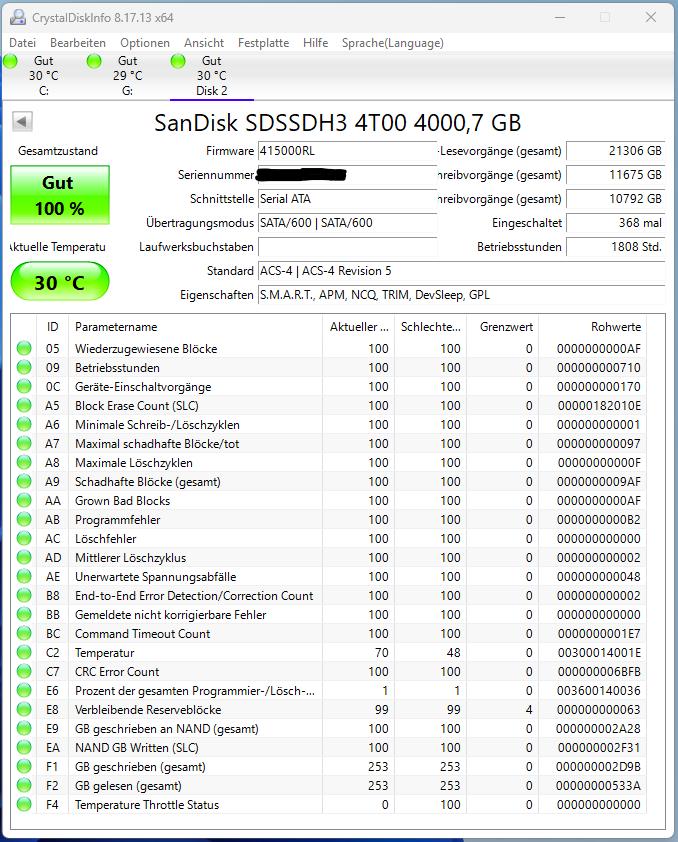Click the Schlechte... column header
678x842 pixels.
431,327
